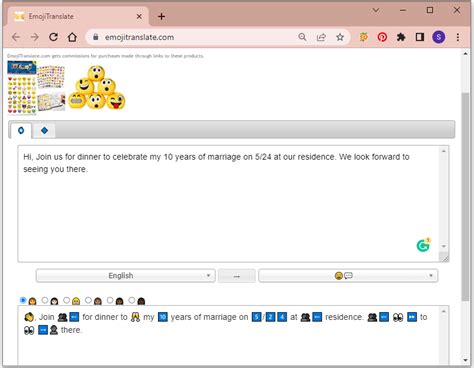Image resolution: width=474 pixels, height=368 pixels.
Task: Switch to the blue diamond tab
Action: pos(44,130)
